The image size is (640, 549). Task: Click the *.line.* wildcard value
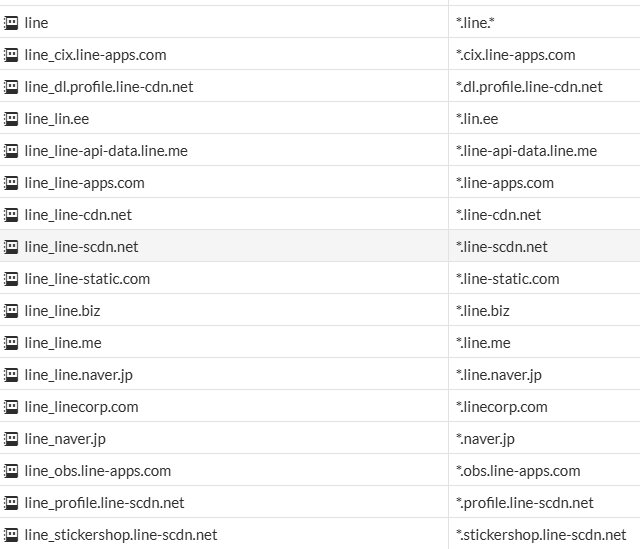(475, 23)
